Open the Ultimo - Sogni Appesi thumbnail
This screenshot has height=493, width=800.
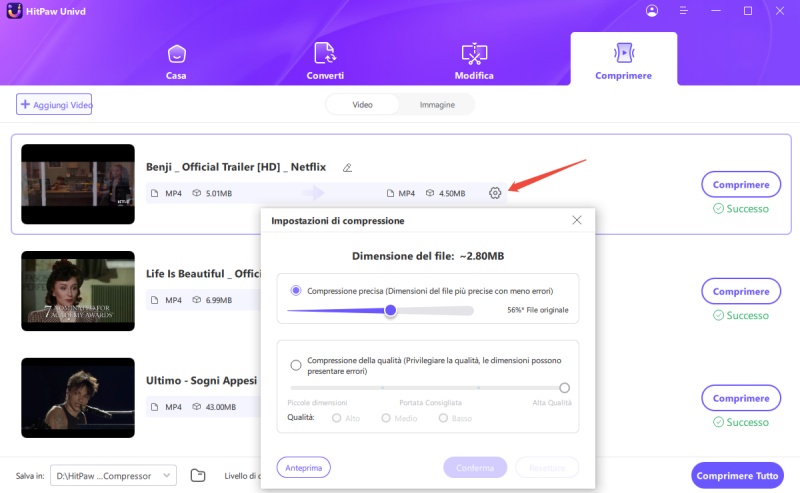[x=78, y=398]
